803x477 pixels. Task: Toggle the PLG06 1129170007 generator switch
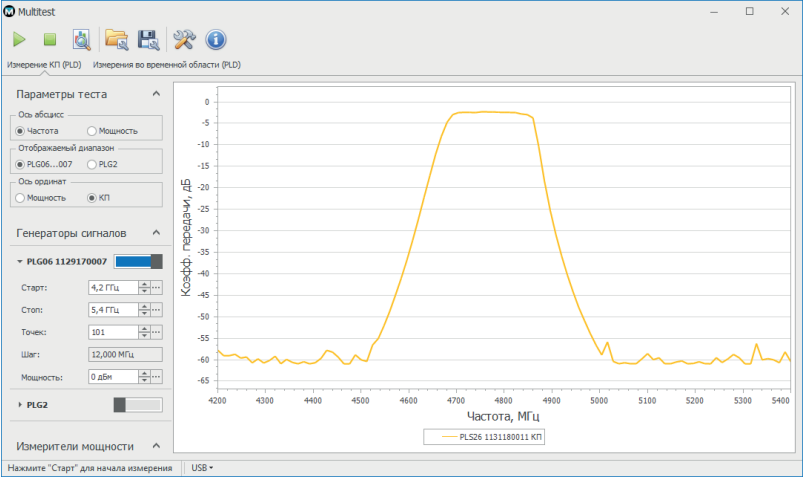[138, 262]
